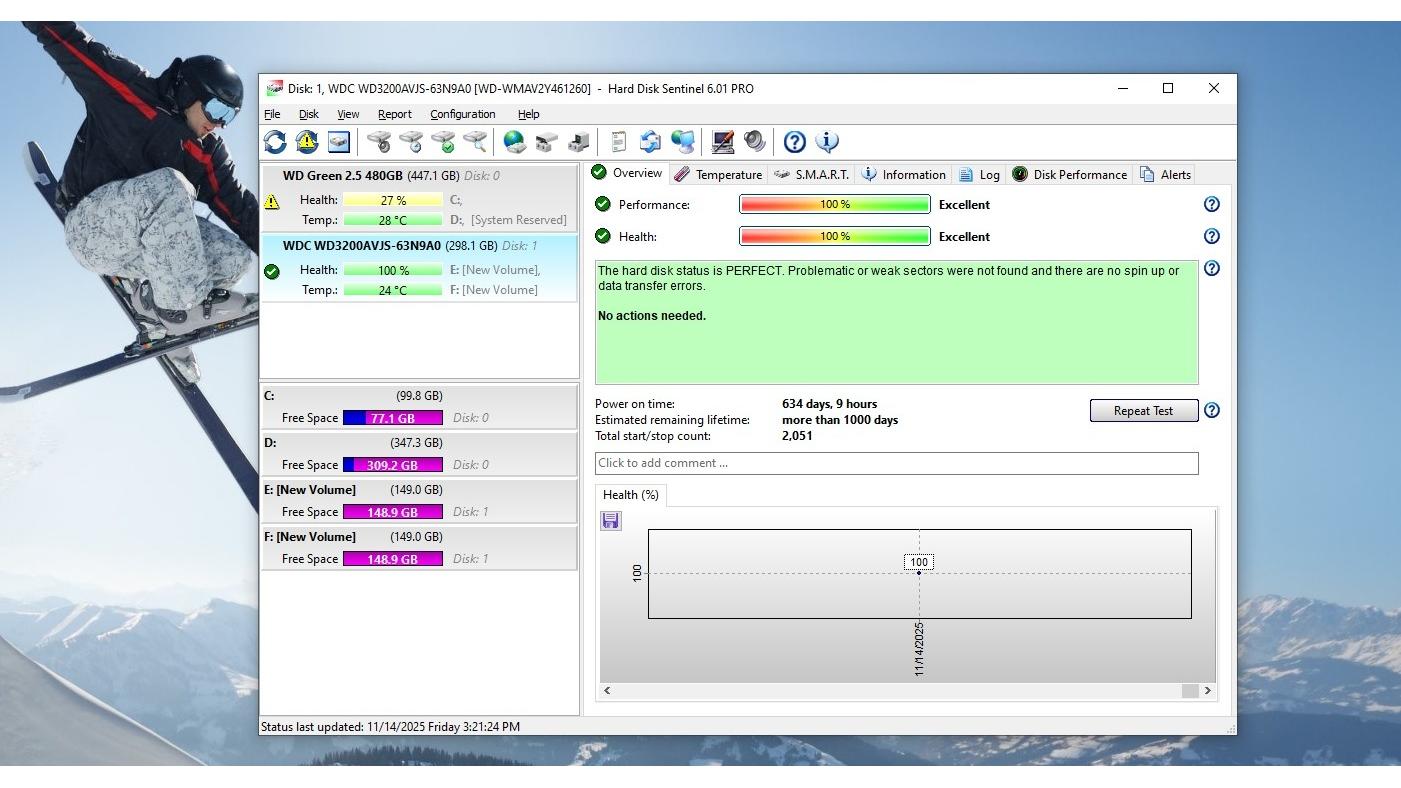The image size is (1401, 788).
Task: Click the disk with magnifying glass toolbar icon
Action: 475,142
